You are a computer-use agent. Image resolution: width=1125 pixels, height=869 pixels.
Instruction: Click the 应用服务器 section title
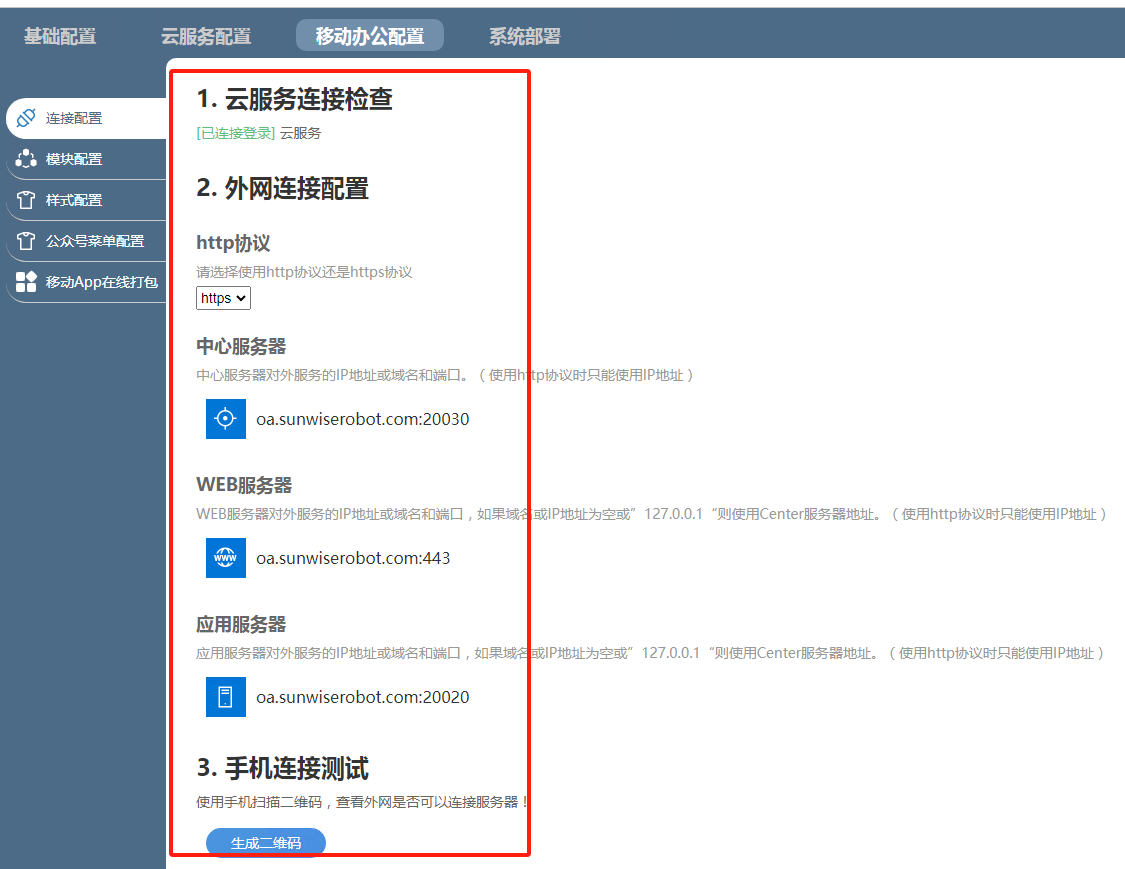pyautogui.click(x=241, y=624)
